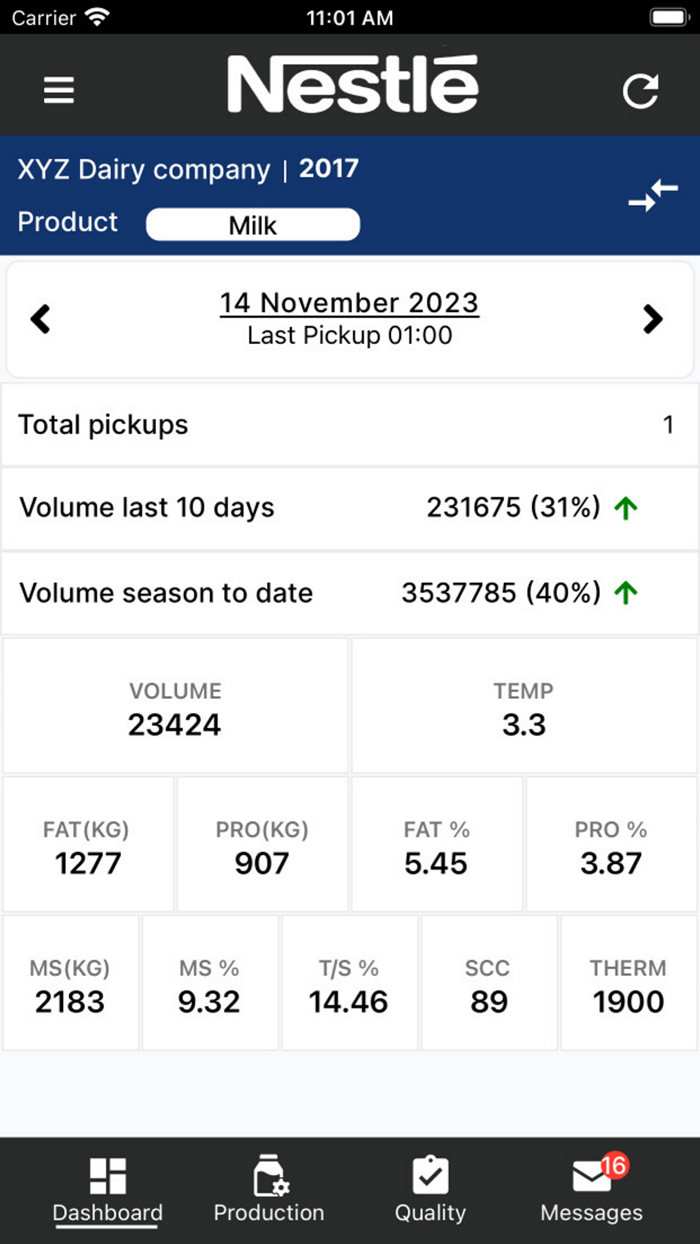The width and height of the screenshot is (700, 1244).
Task: Open the Milk product selector
Action: pos(252,224)
